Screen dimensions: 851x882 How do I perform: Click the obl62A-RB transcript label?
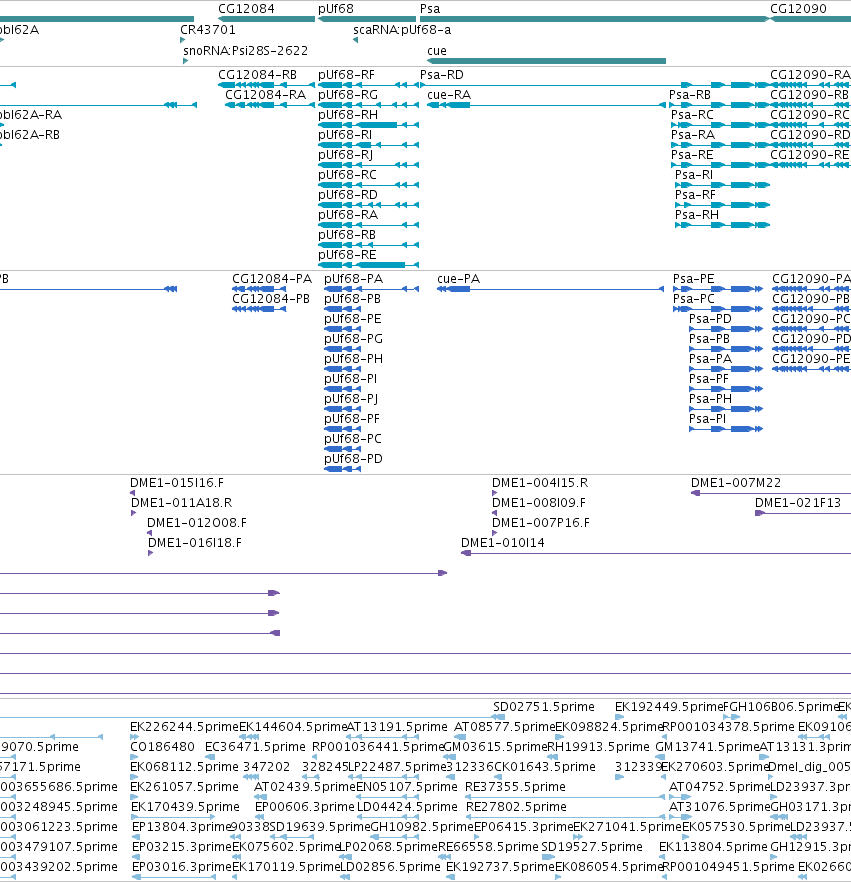(x=30, y=135)
